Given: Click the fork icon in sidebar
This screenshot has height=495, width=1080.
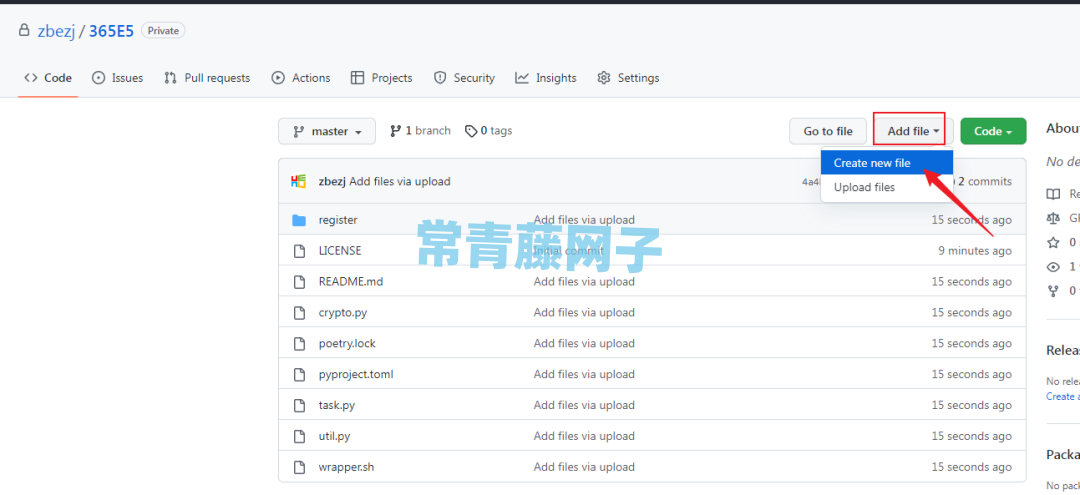Looking at the screenshot, I should 1053,291.
